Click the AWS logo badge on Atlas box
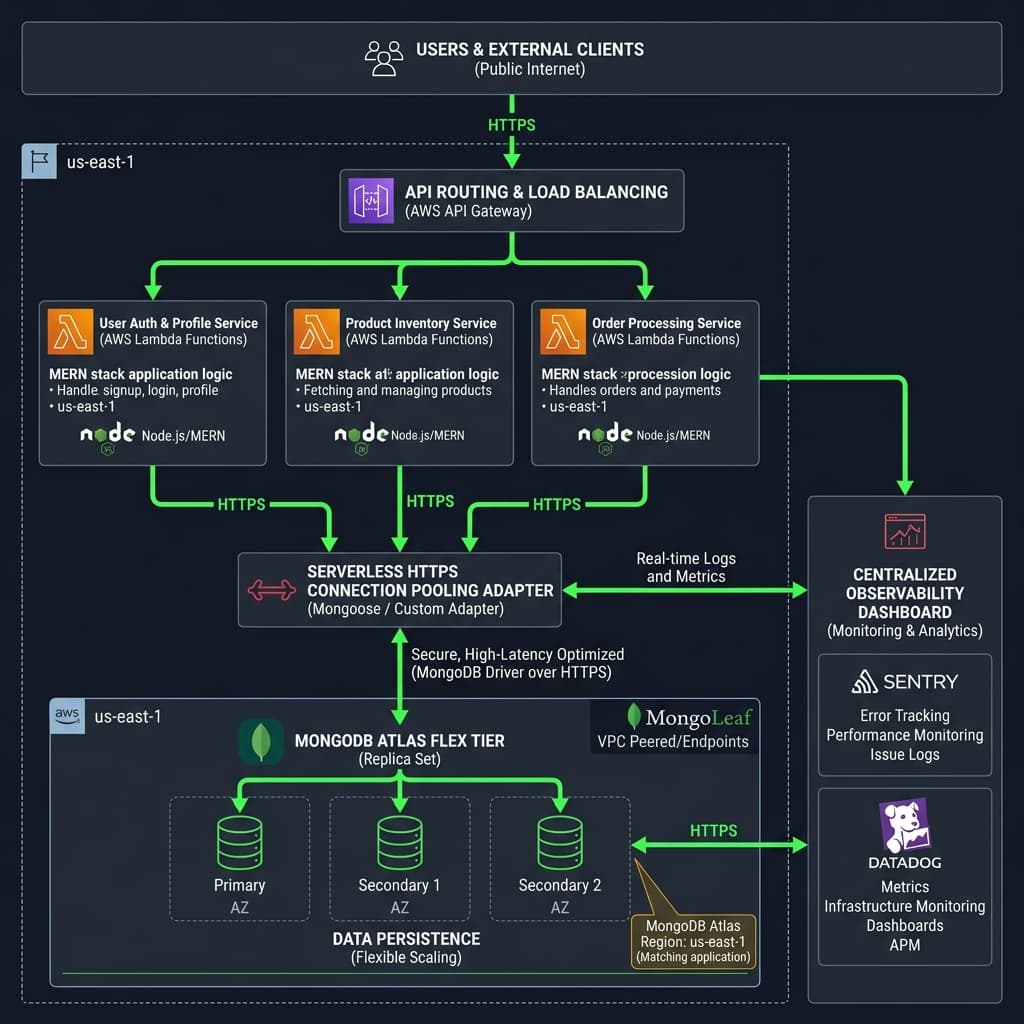 pos(67,716)
